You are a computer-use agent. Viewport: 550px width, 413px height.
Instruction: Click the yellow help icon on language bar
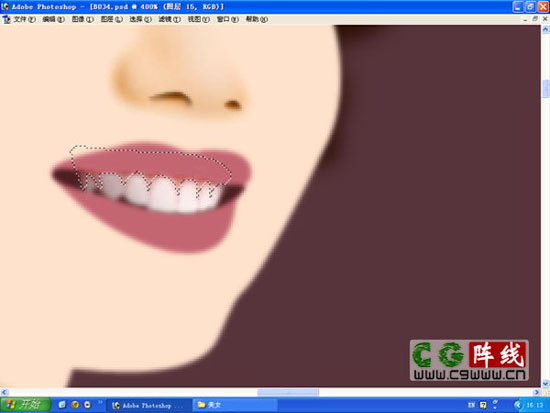click(483, 405)
